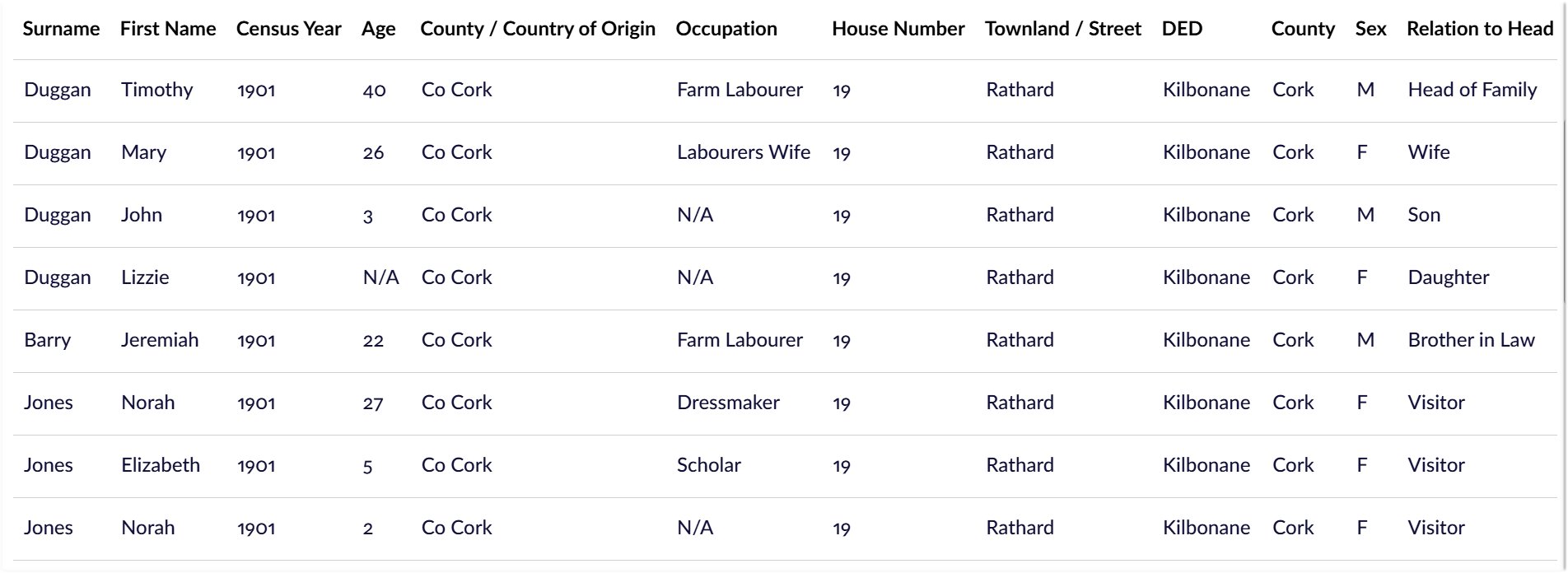Image resolution: width=1568 pixels, height=573 pixels.
Task: Click the Townland / Street header
Action: tap(1063, 29)
